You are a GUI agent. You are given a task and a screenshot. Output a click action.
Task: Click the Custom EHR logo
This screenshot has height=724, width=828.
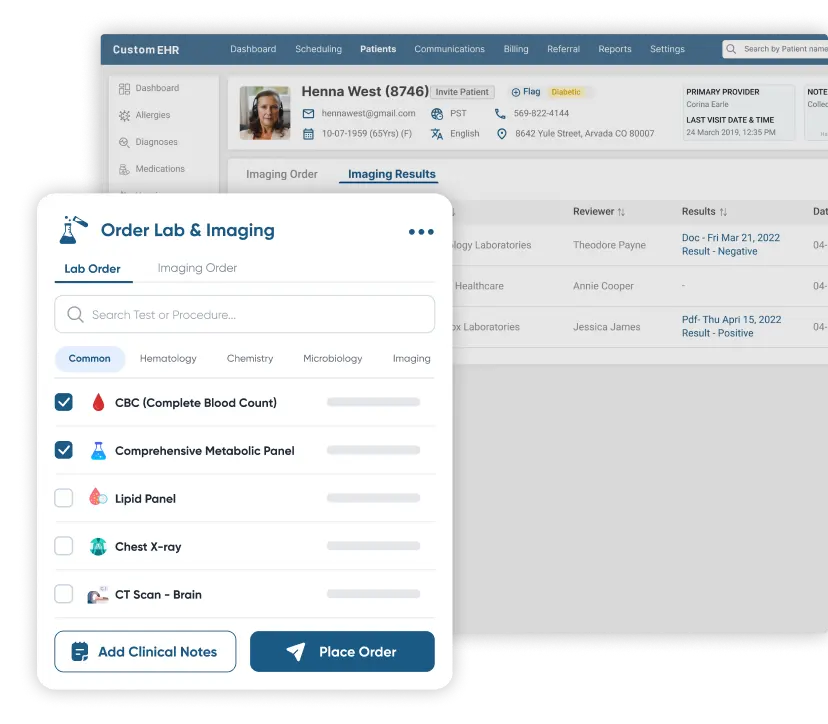click(146, 50)
